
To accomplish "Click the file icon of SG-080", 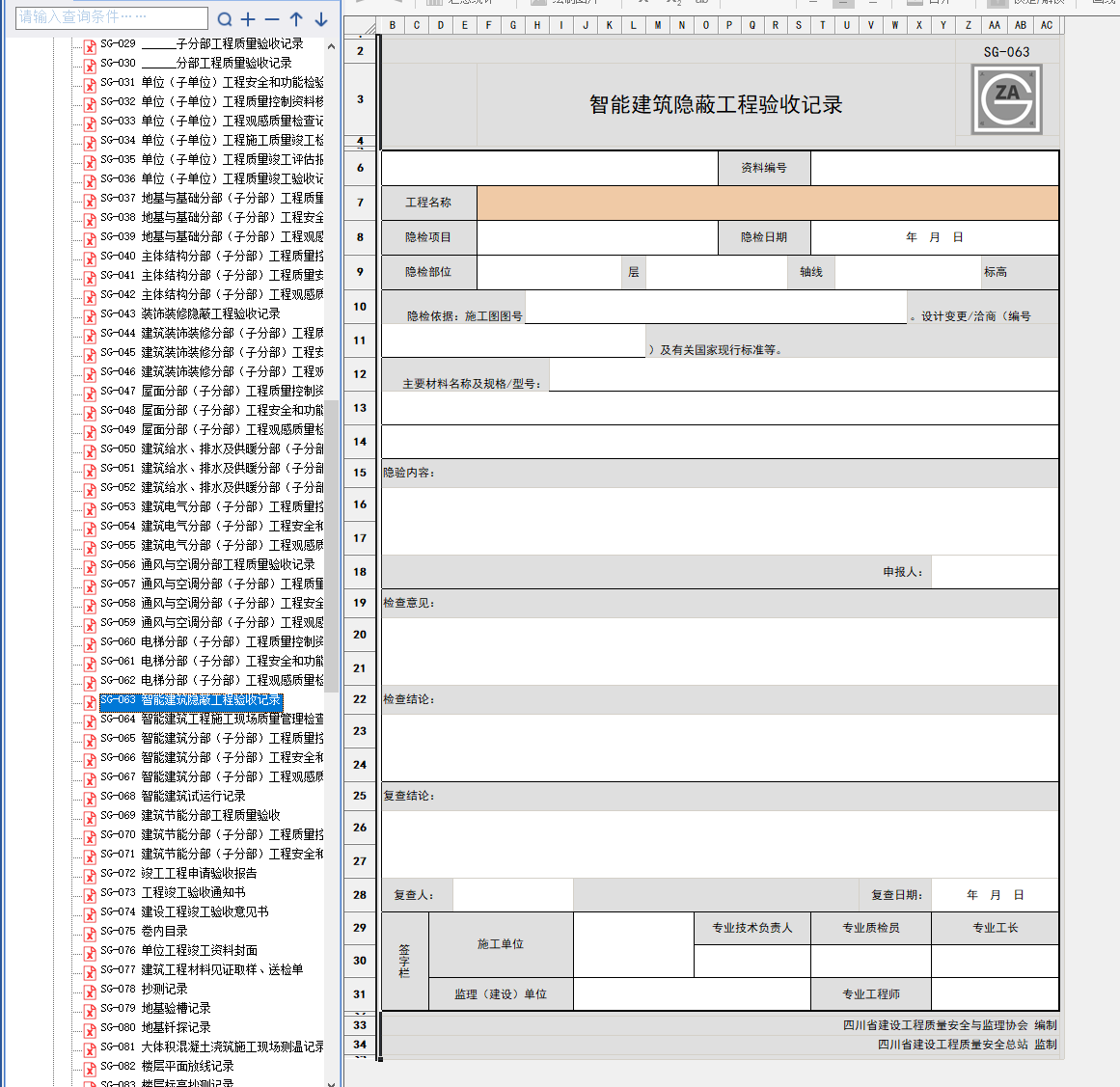I will [x=90, y=1031].
